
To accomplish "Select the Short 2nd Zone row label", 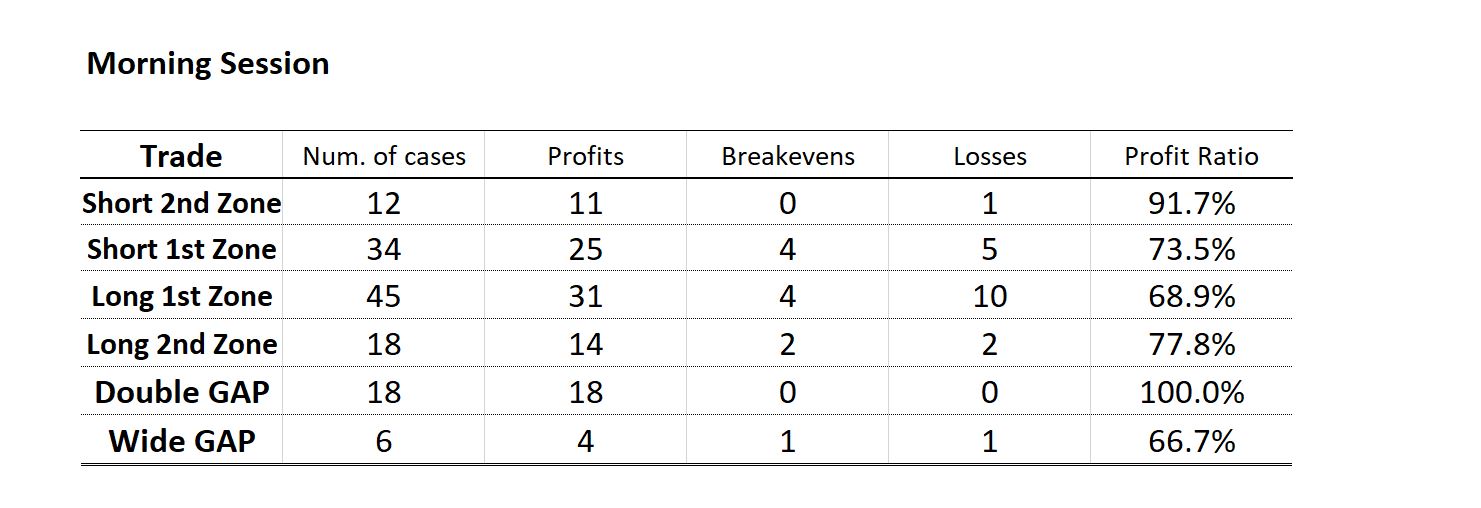I will pyautogui.click(x=181, y=203).
